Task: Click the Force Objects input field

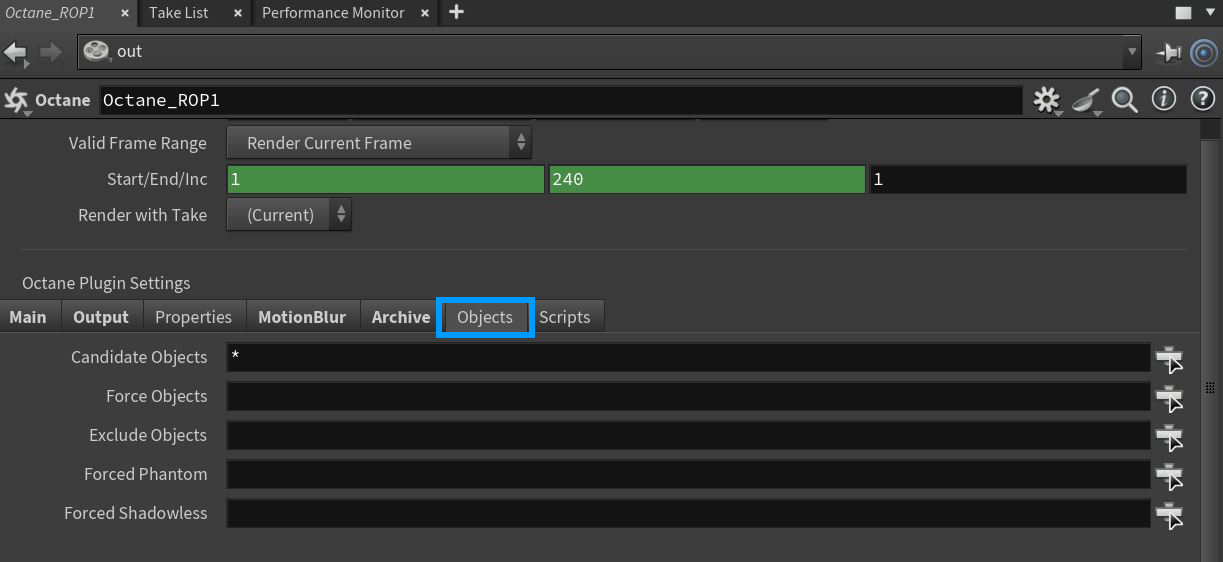Action: (689, 397)
